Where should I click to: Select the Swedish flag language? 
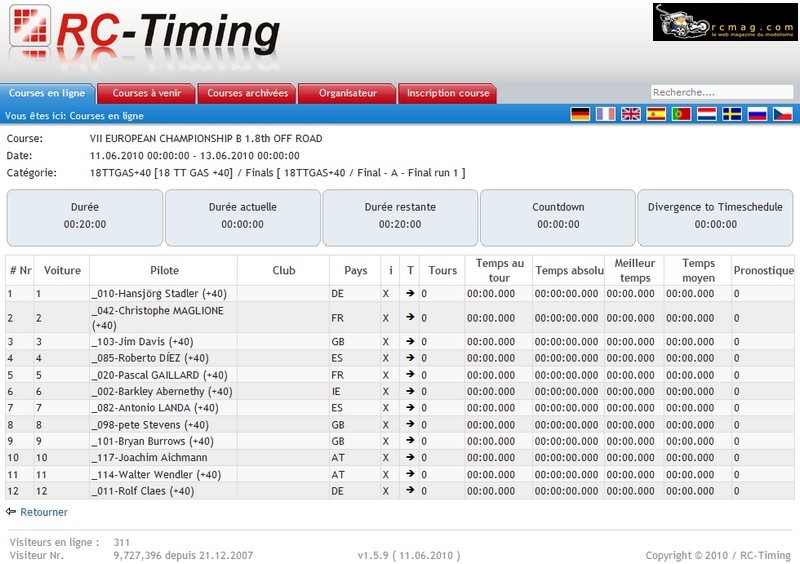tap(732, 114)
